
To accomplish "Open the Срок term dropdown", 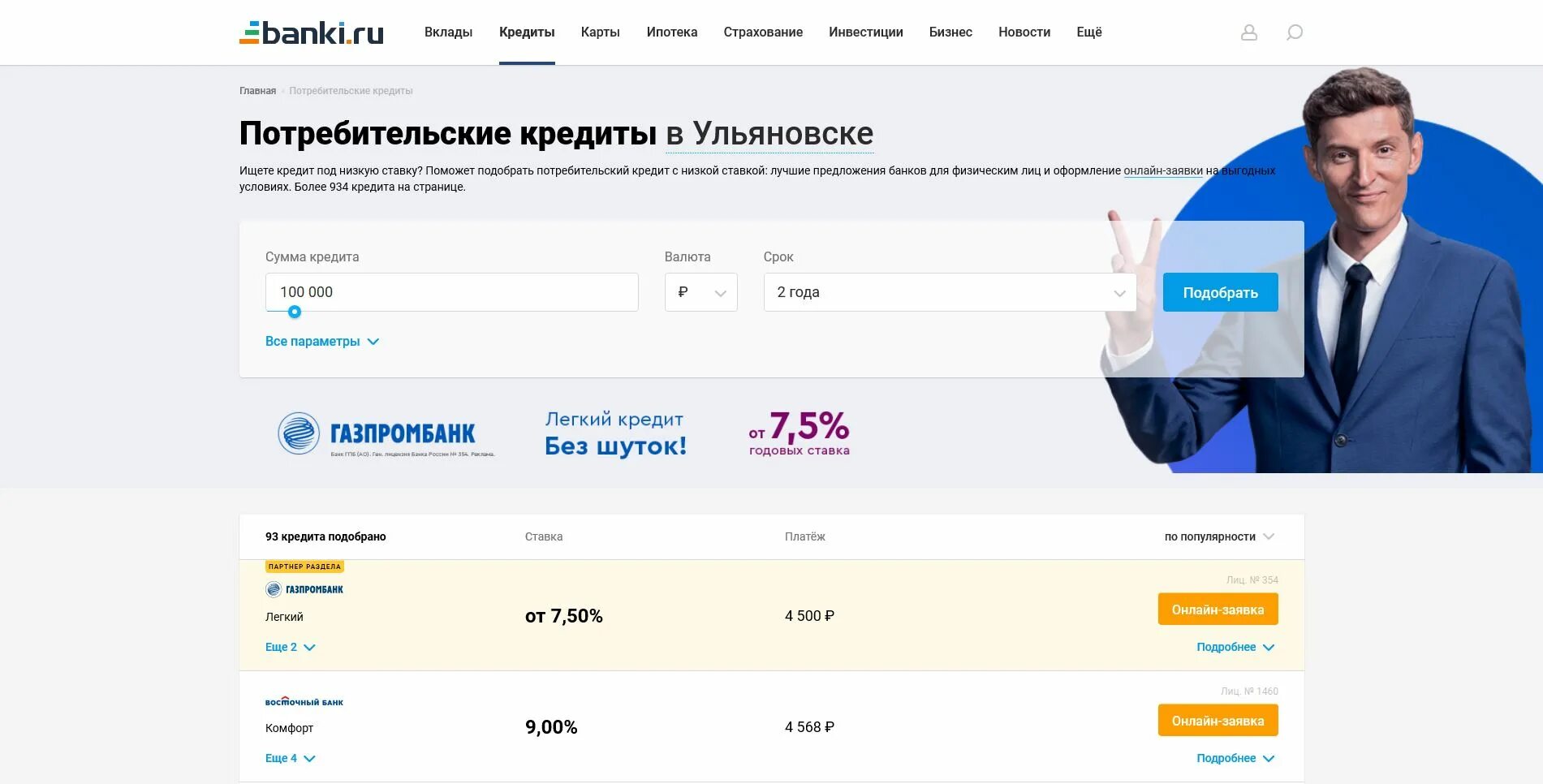I will (x=950, y=292).
